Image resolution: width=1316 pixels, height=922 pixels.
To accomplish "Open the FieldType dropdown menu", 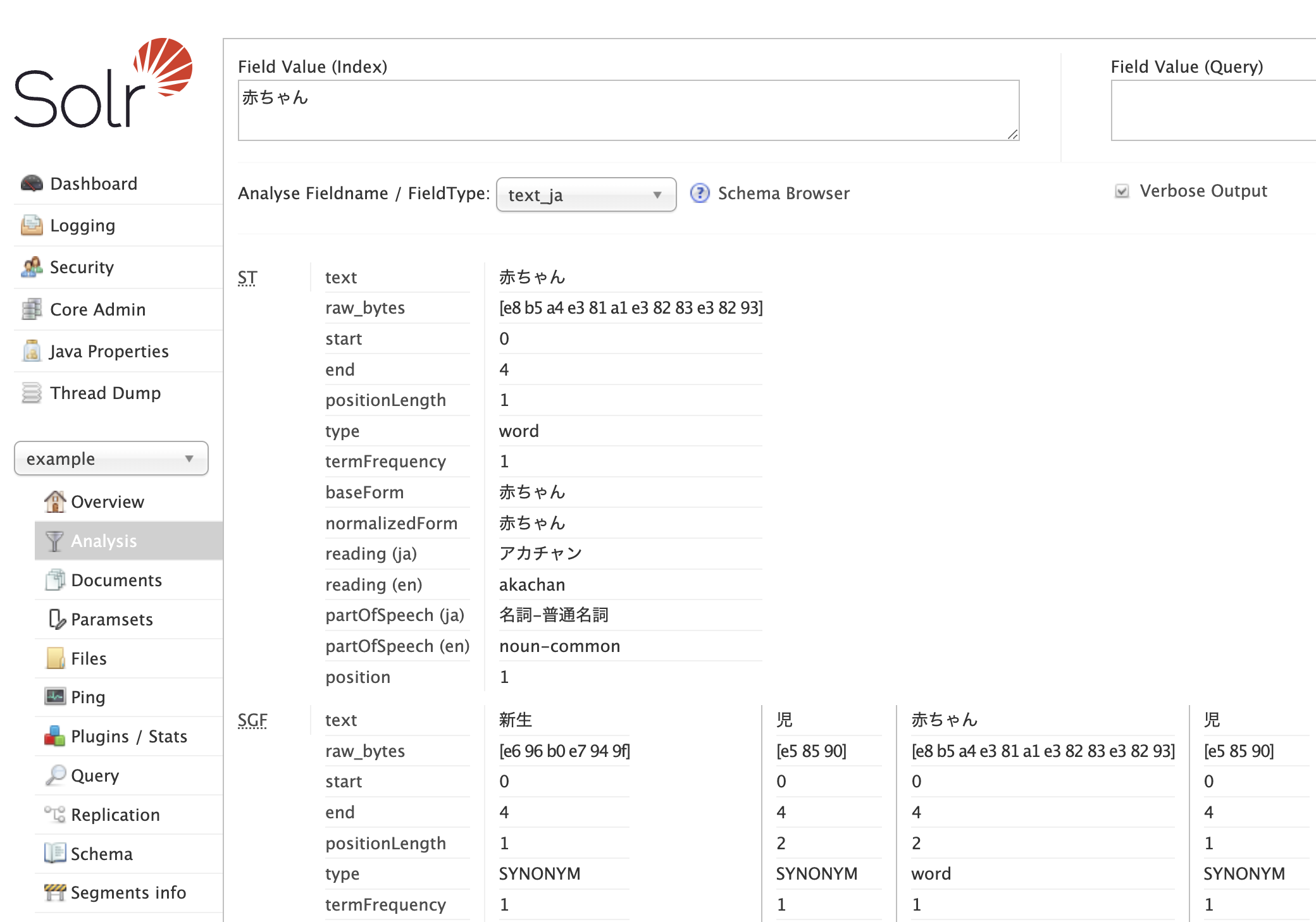I will coord(584,194).
